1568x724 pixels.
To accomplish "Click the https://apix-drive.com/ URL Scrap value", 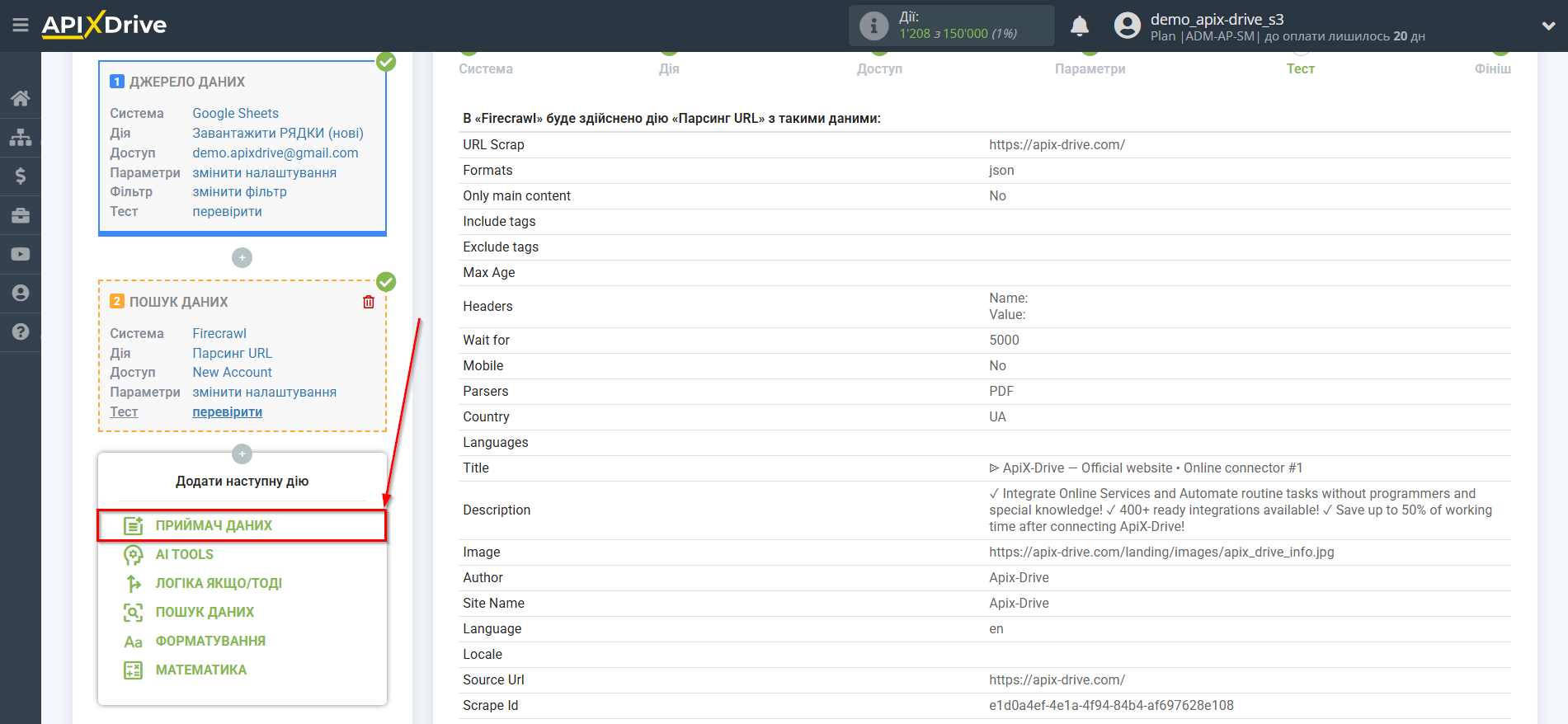I will pos(1057,145).
